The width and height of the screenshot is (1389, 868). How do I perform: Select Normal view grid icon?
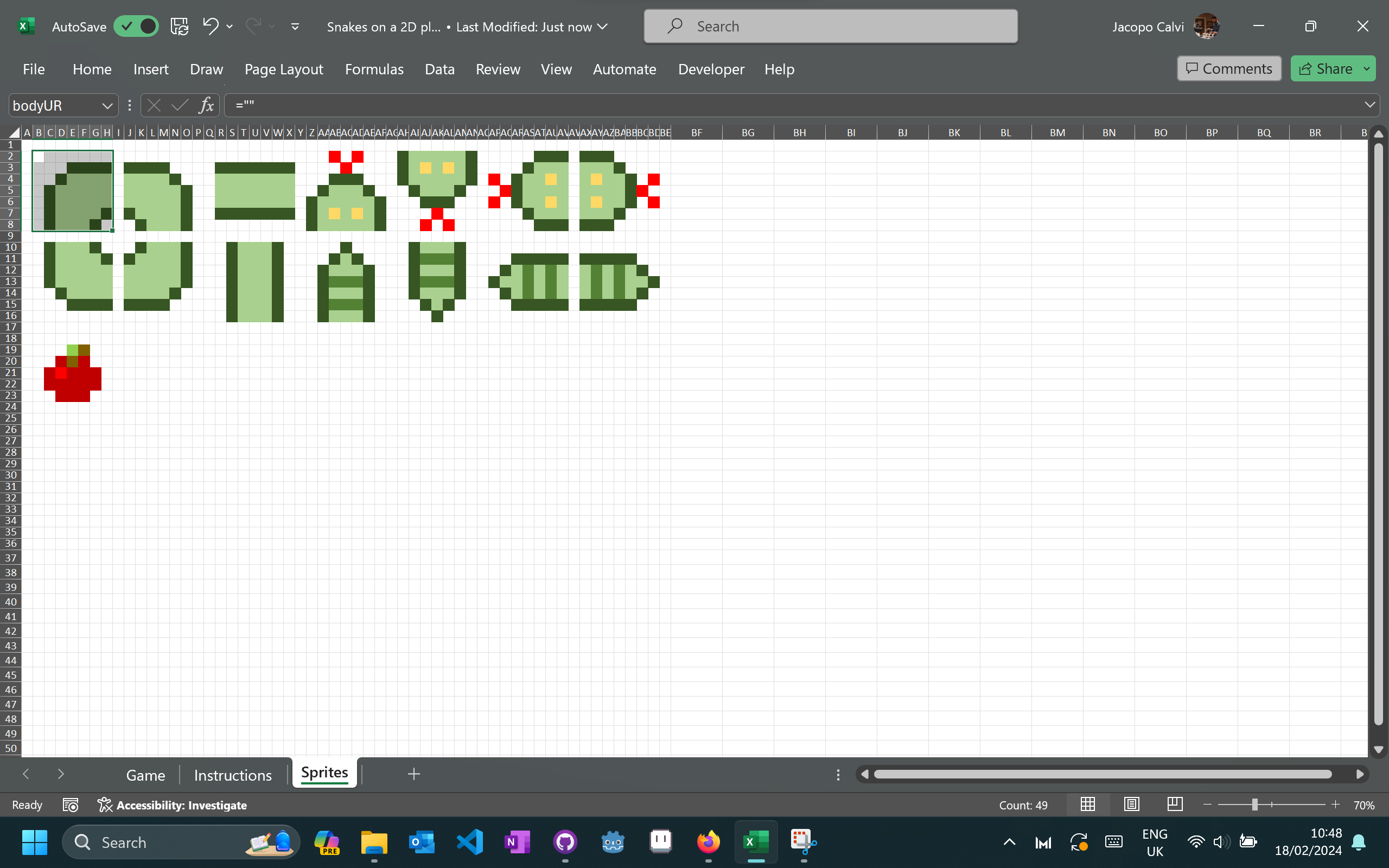click(x=1088, y=805)
